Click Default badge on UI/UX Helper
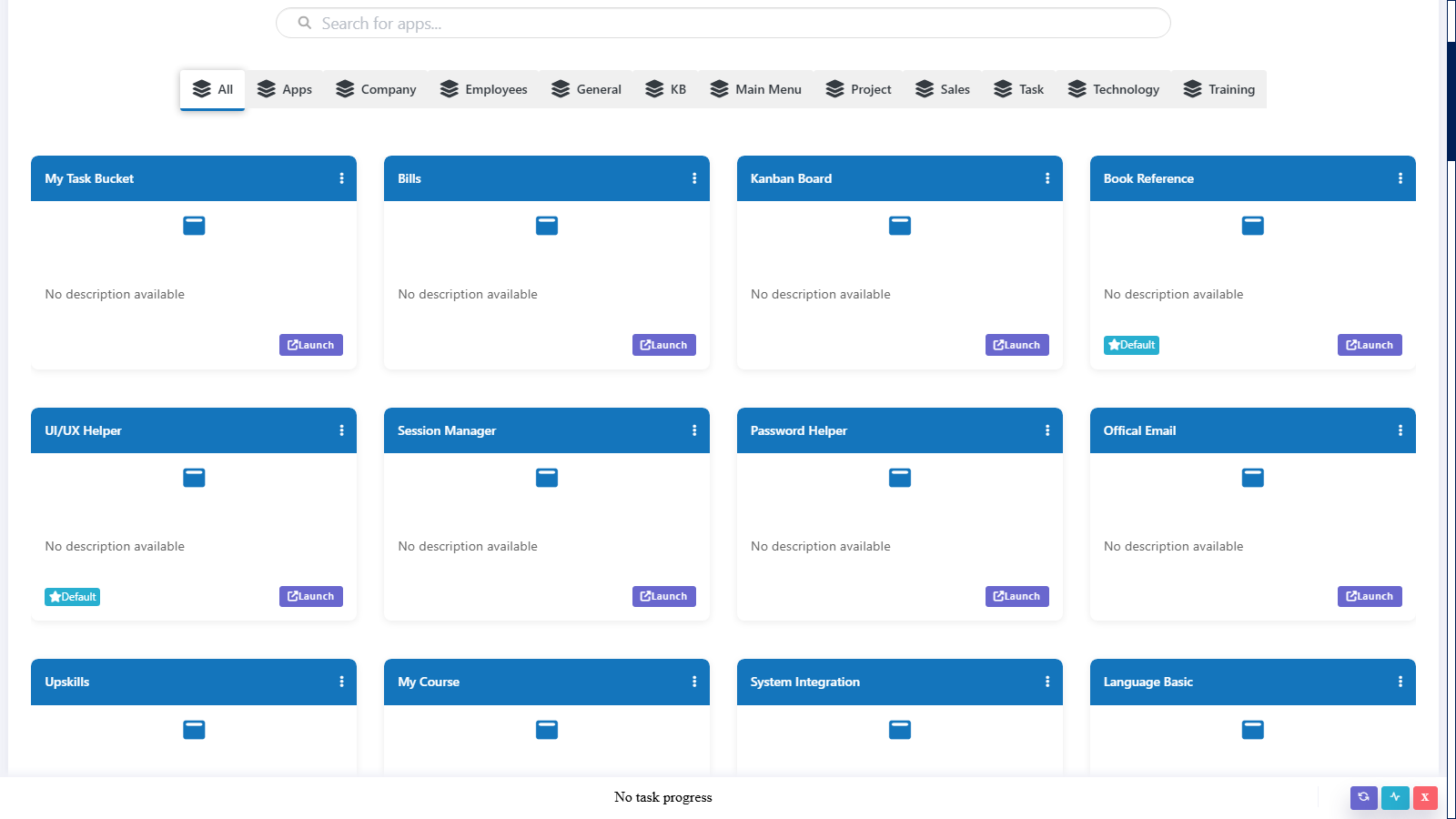Image resolution: width=1456 pixels, height=819 pixels. [72, 597]
